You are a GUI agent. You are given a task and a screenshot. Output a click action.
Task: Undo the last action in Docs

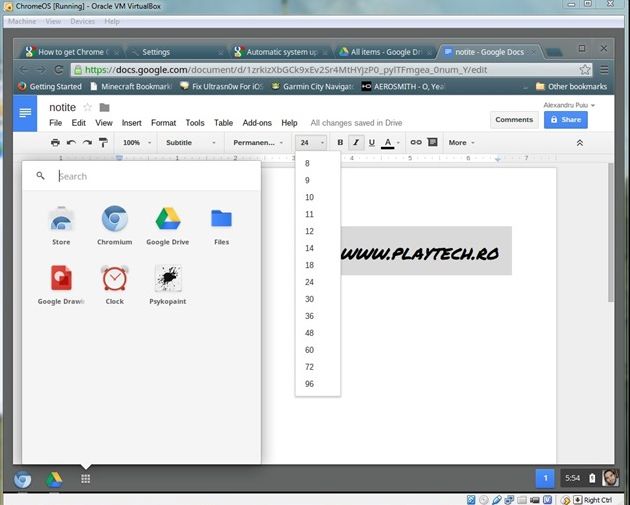click(x=71, y=143)
